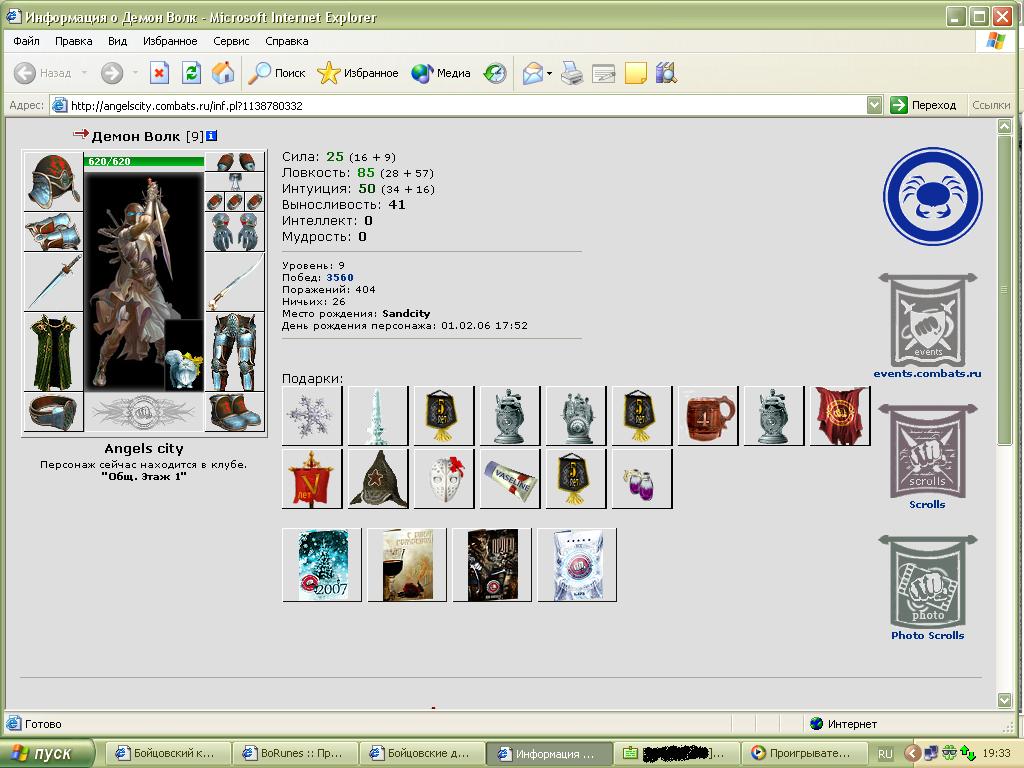Click the helmet equipment slot
The height and width of the screenshot is (768, 1024).
click(x=53, y=181)
